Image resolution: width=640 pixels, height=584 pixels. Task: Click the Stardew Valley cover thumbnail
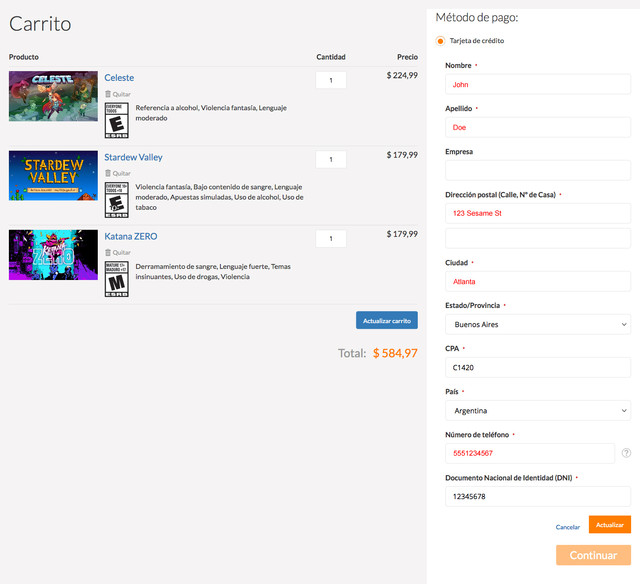point(53,175)
